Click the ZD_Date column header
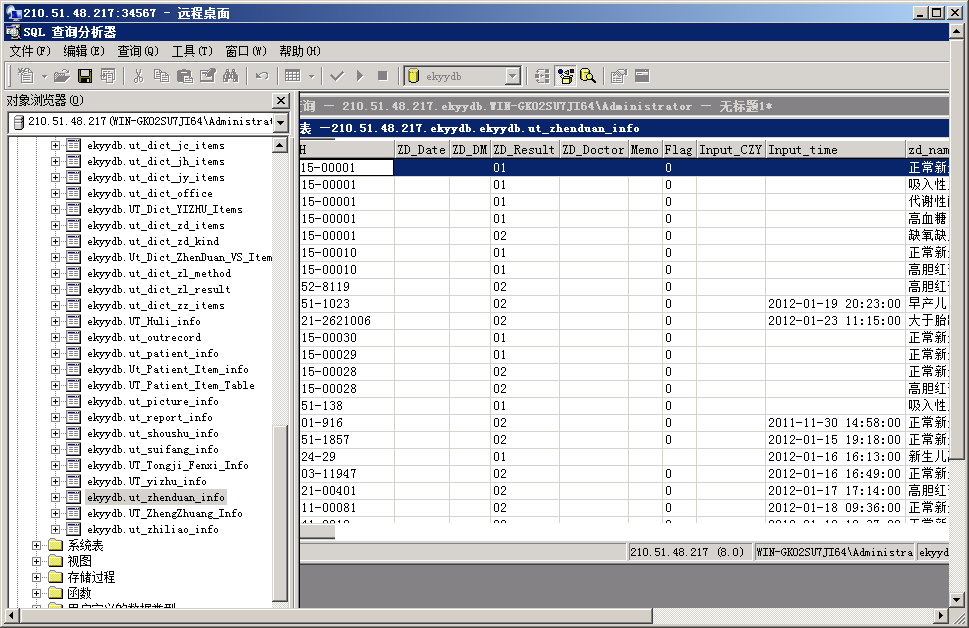Image resolution: width=969 pixels, height=628 pixels. coord(421,150)
